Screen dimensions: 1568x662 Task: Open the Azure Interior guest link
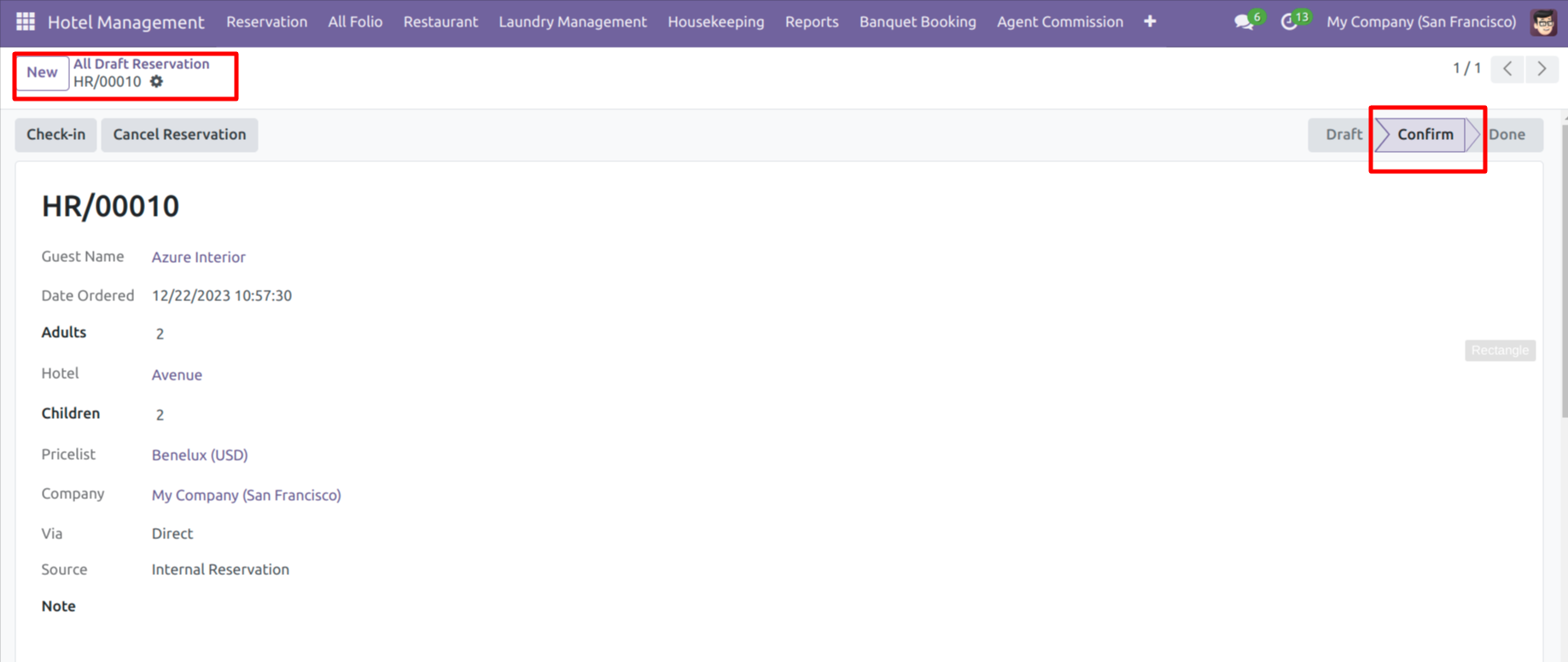(198, 257)
